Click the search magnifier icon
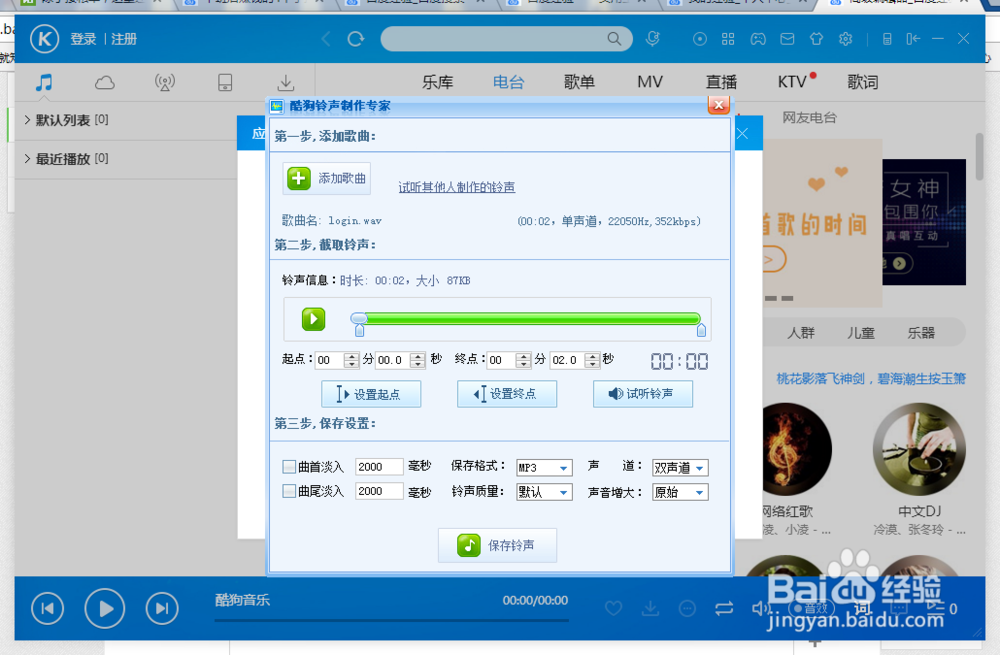 click(614, 39)
